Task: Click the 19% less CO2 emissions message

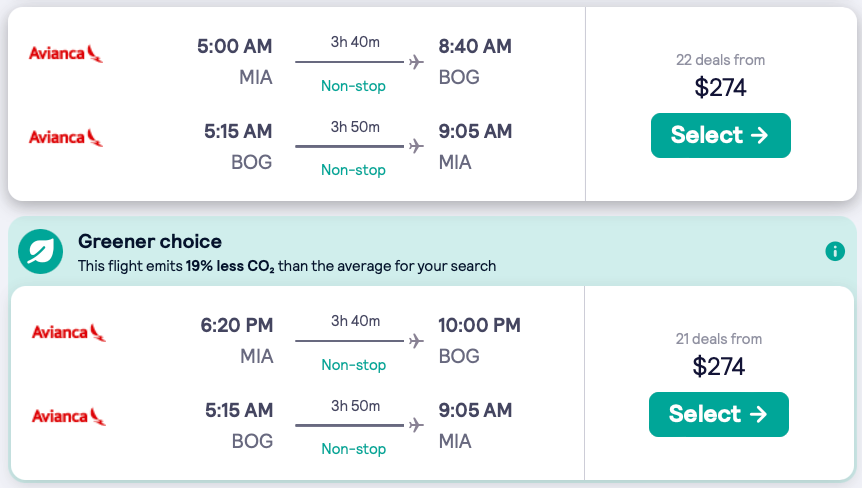Action: click(287, 266)
